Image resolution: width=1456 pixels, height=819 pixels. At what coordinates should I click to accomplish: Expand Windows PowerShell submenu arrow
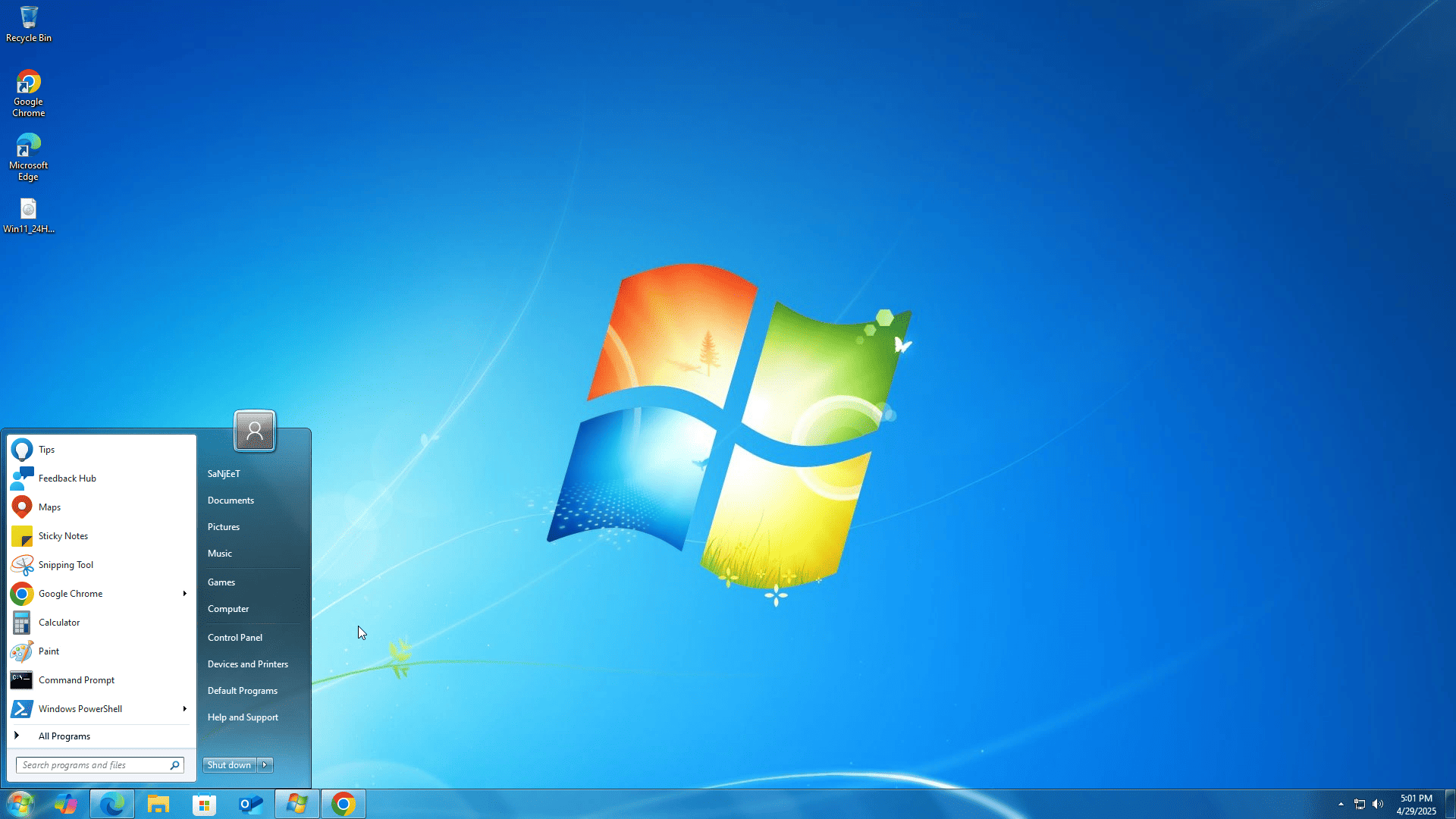(184, 708)
